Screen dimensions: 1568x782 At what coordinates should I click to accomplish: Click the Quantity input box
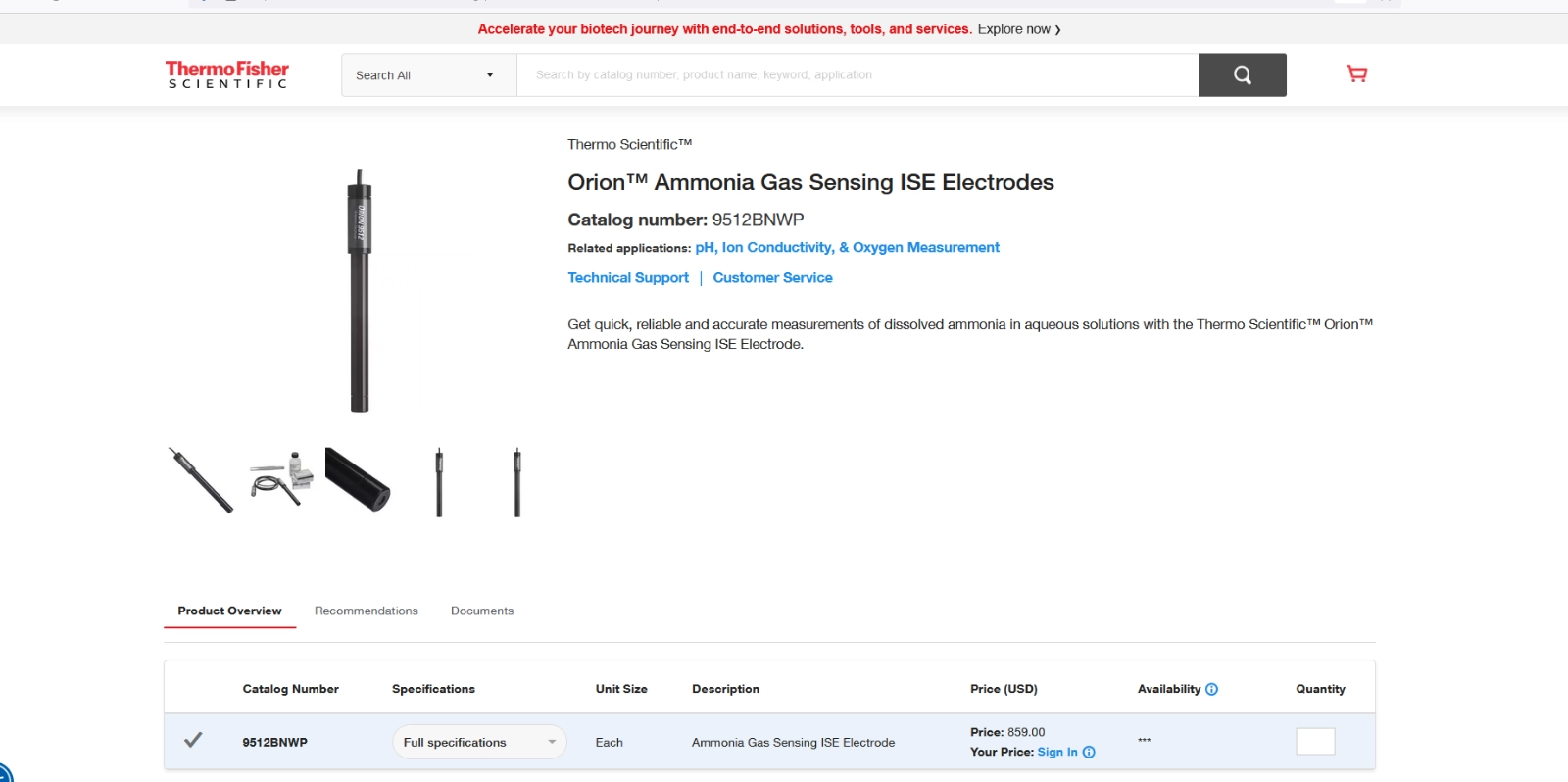(x=1315, y=742)
